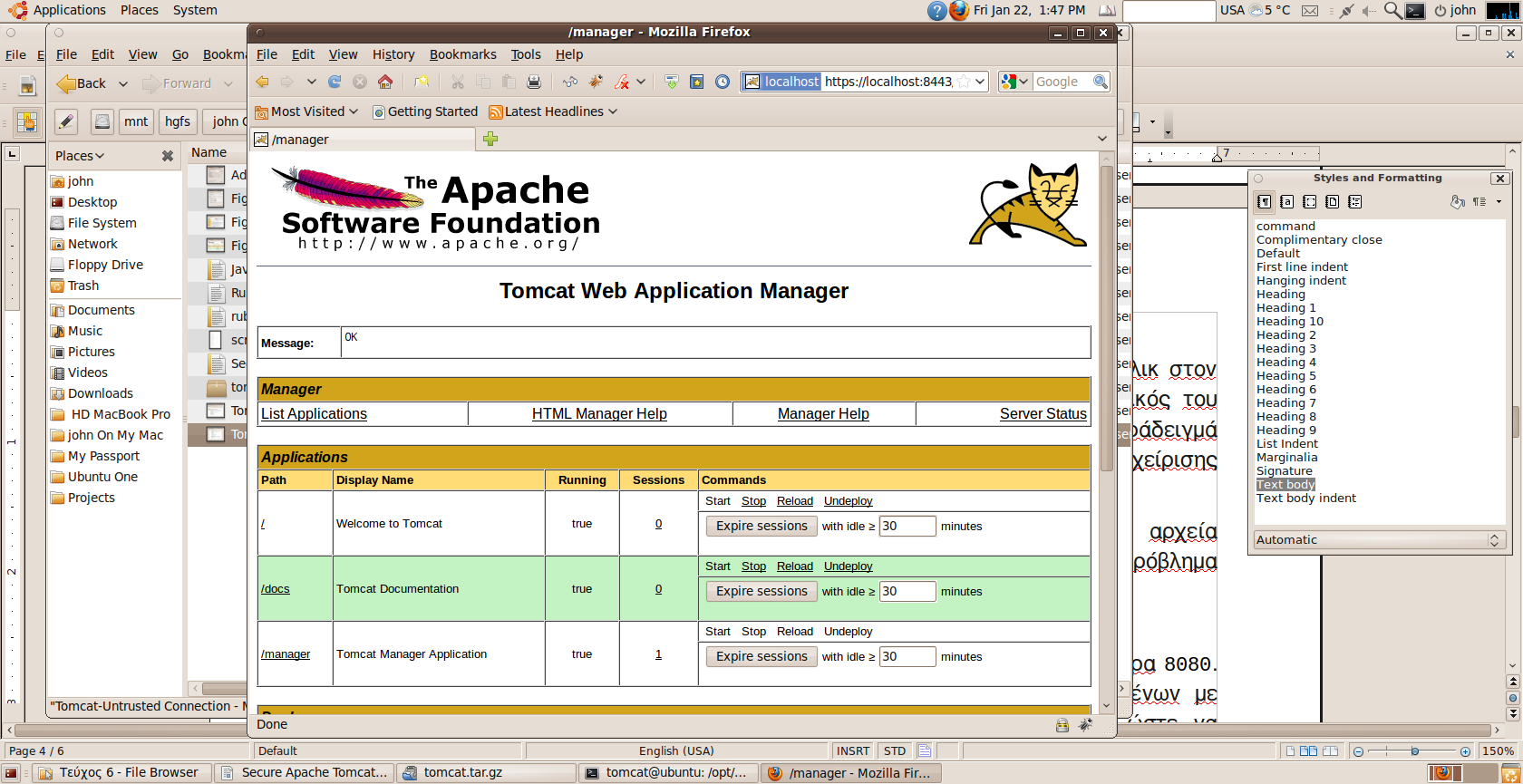Click the Firefox page vertical scrollbar
Viewport: 1523px width, 784px height.
pyautogui.click(x=1106, y=317)
